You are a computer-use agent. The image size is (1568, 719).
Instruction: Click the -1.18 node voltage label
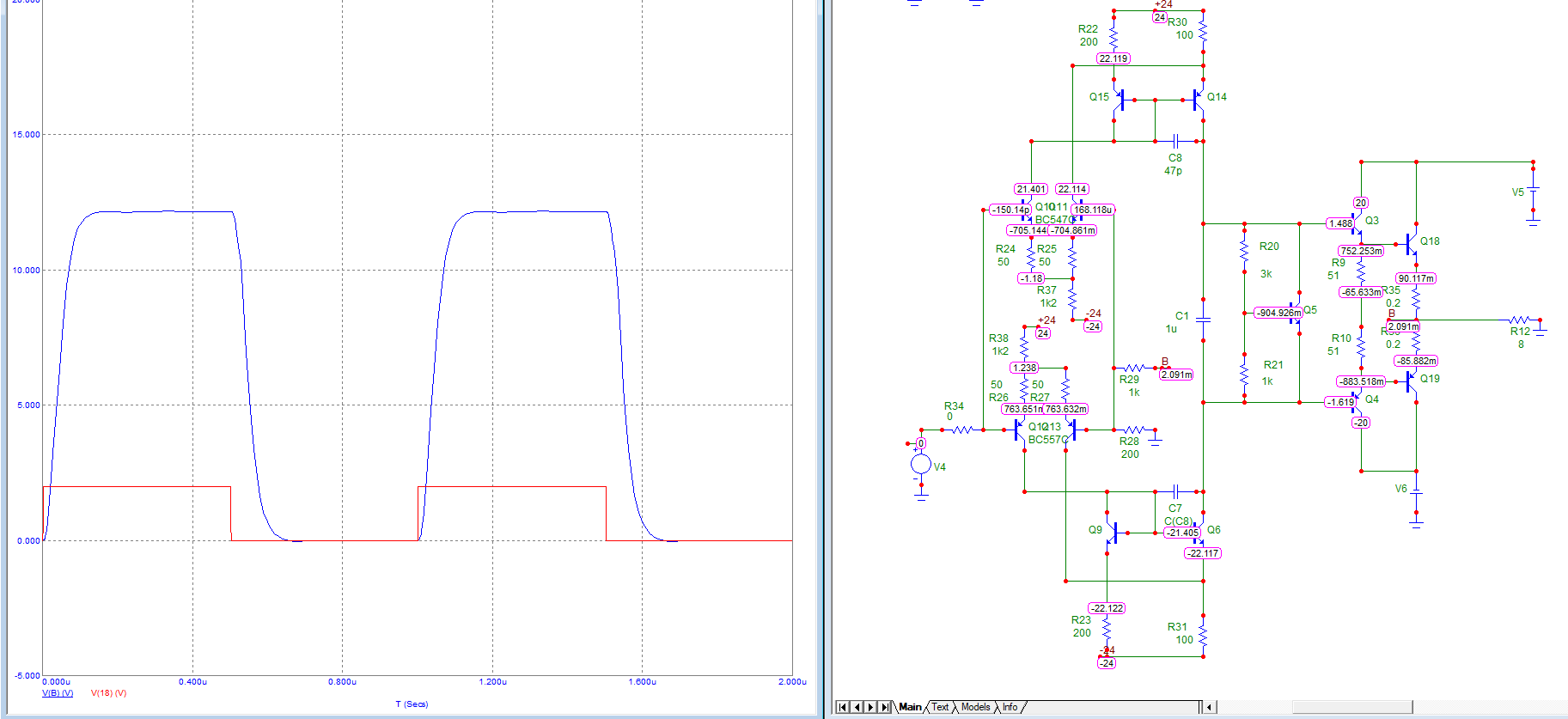tap(1031, 278)
